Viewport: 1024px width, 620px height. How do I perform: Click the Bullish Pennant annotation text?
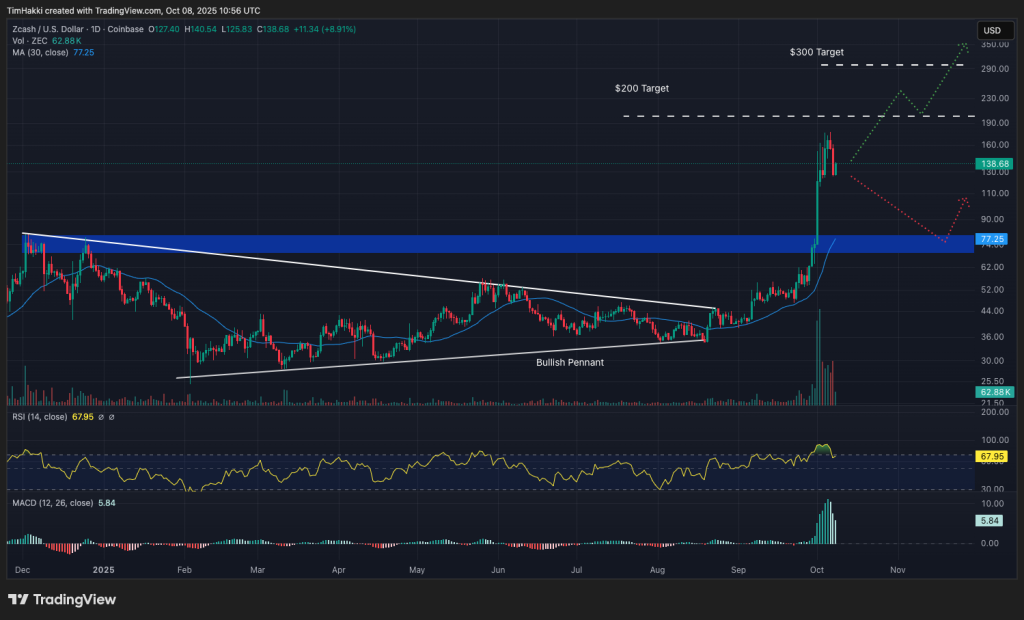point(570,363)
